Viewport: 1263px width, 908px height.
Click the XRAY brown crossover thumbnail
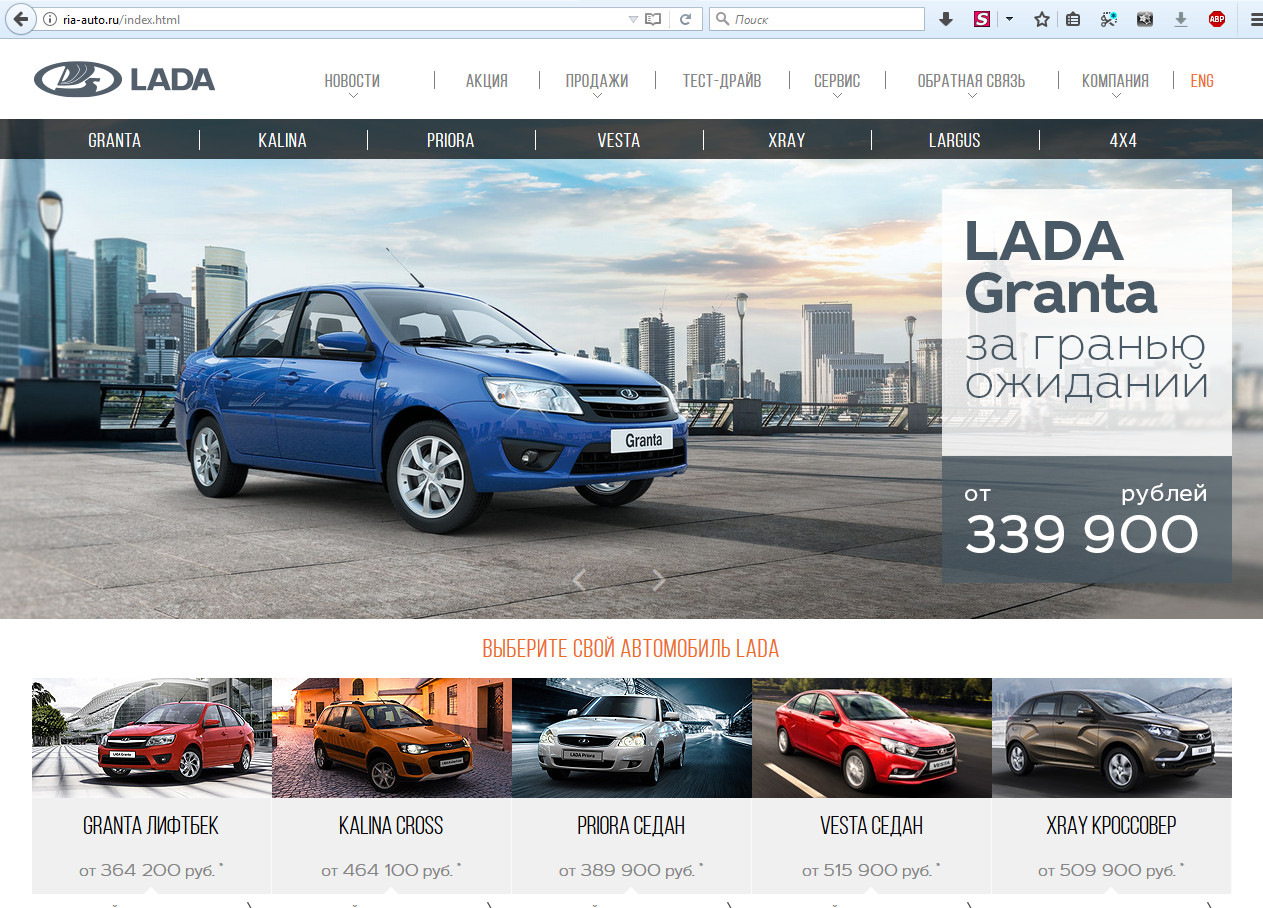click(1112, 738)
